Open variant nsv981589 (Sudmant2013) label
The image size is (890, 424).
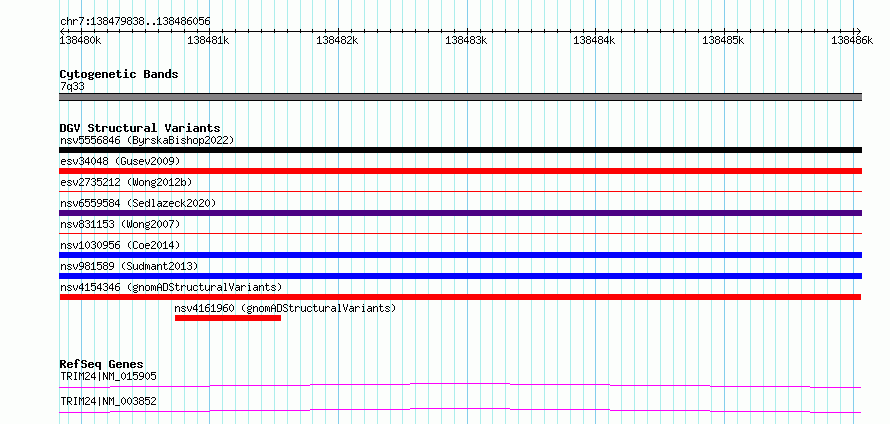[x=129, y=266]
